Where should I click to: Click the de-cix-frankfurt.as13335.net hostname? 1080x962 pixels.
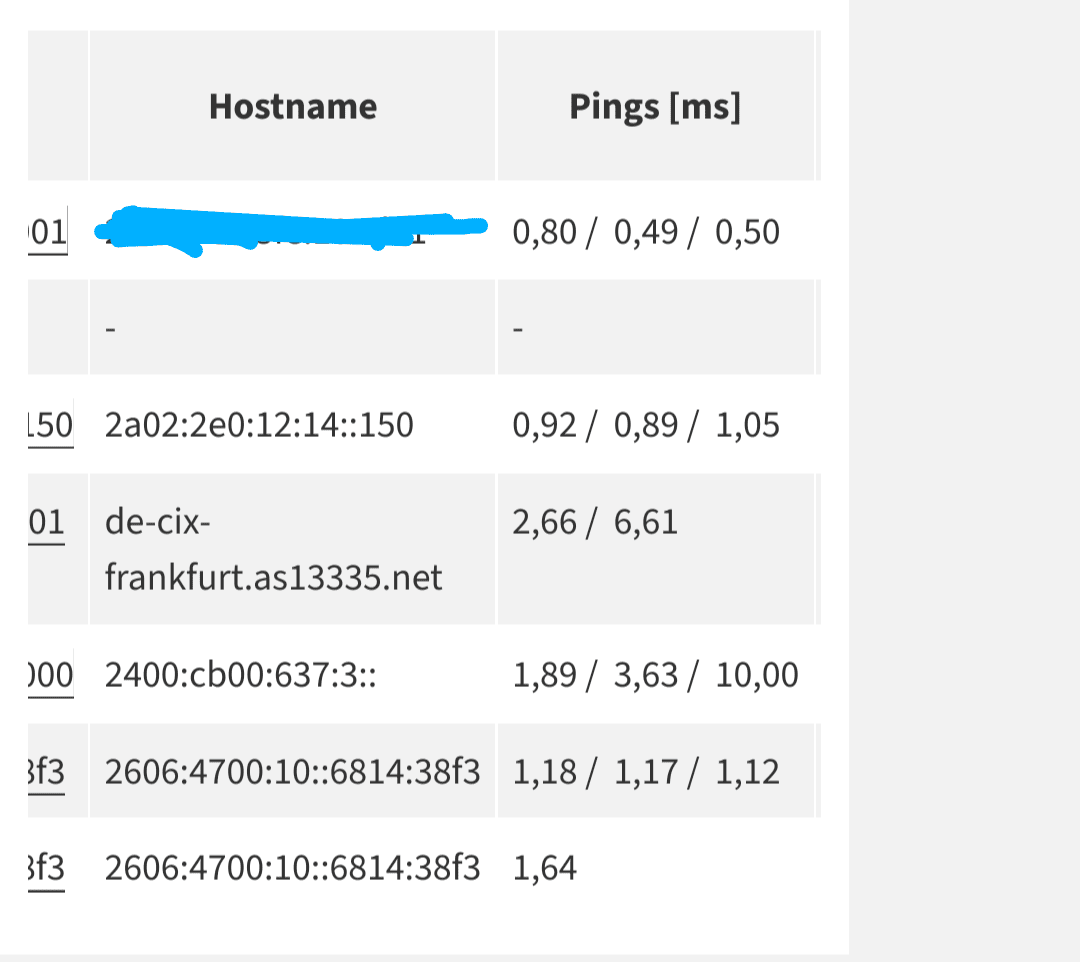(272, 550)
